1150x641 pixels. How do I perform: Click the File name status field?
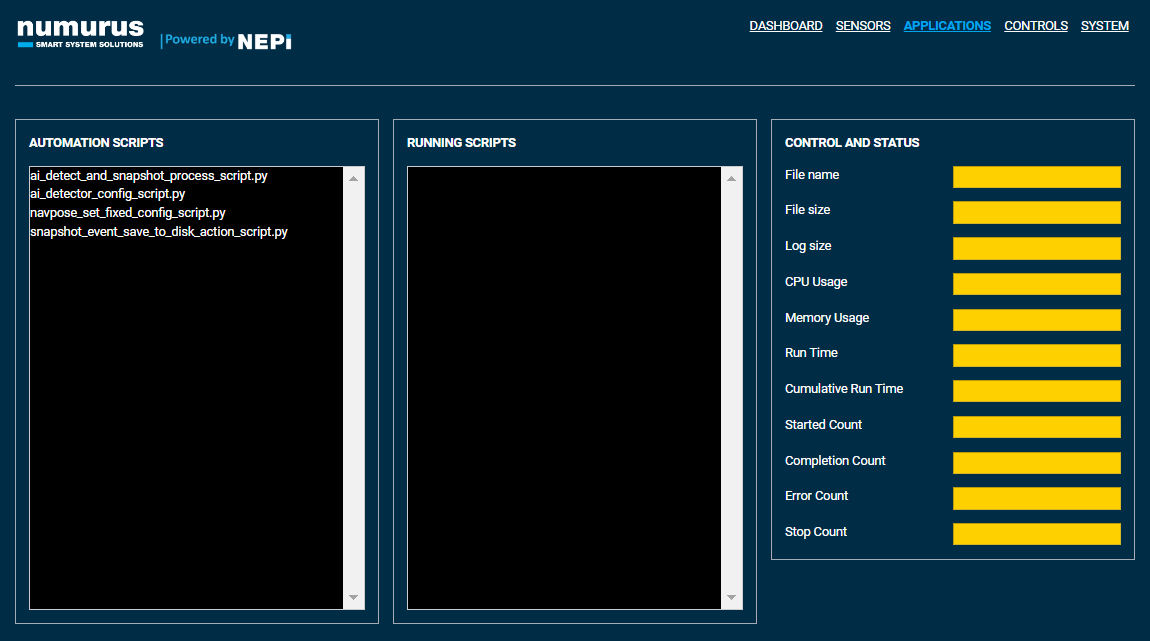click(x=1037, y=176)
